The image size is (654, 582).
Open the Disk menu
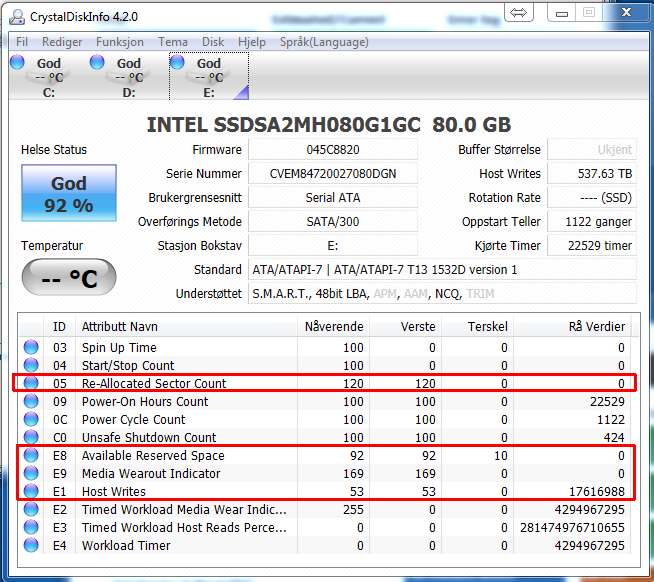(213, 42)
